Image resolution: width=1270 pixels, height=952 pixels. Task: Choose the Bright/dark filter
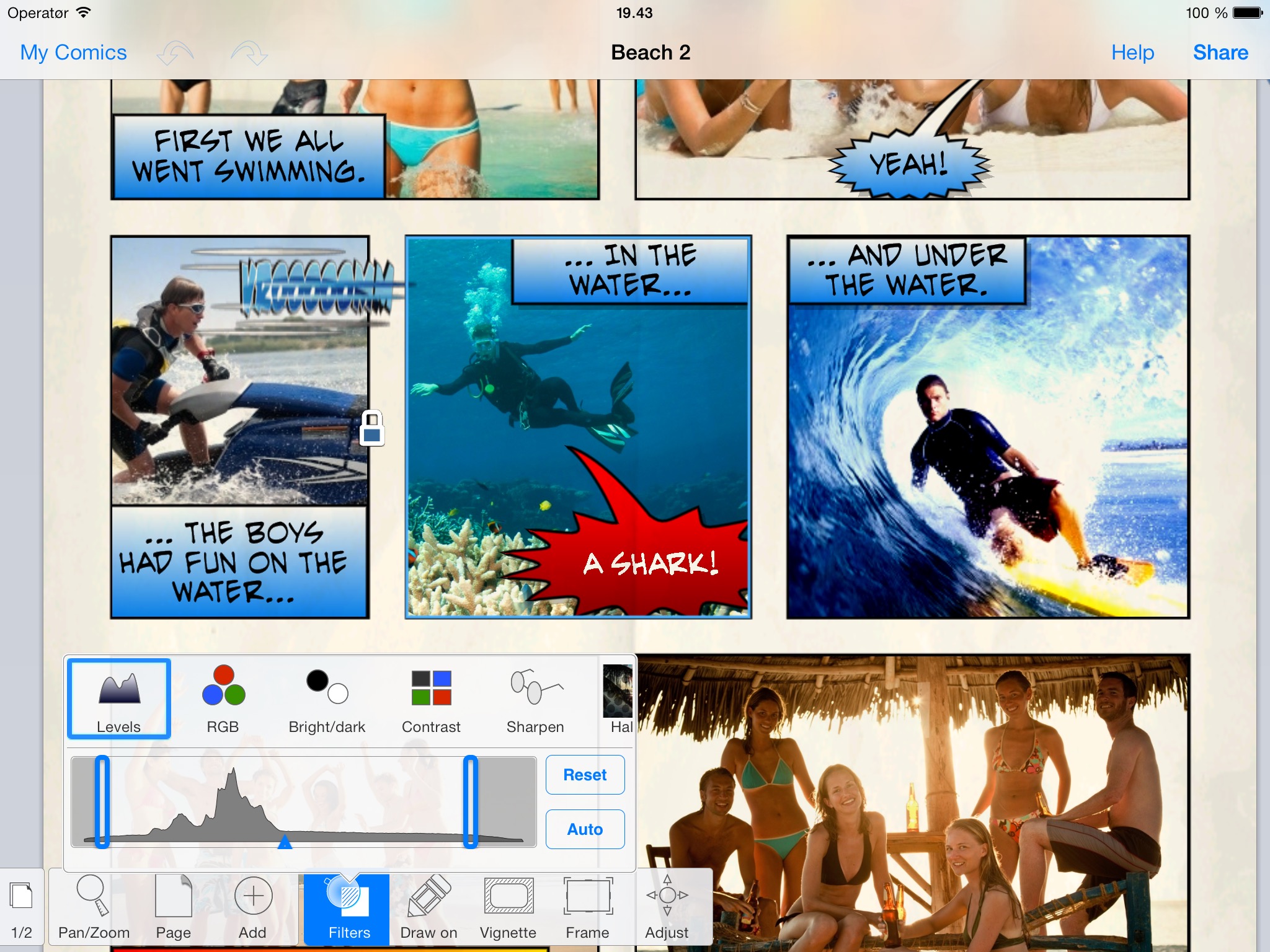327,699
